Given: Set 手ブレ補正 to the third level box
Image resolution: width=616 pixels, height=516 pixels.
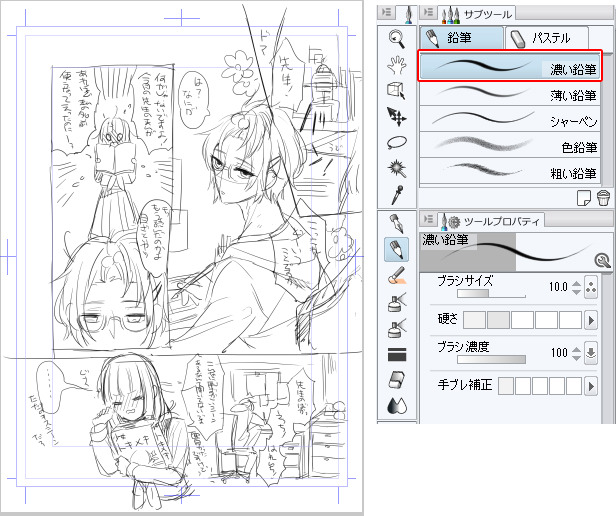Looking at the screenshot, I should coord(540,386).
